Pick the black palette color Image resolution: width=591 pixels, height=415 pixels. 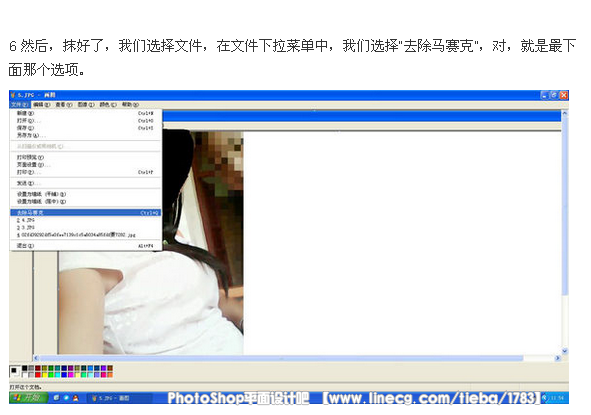click(x=24, y=368)
